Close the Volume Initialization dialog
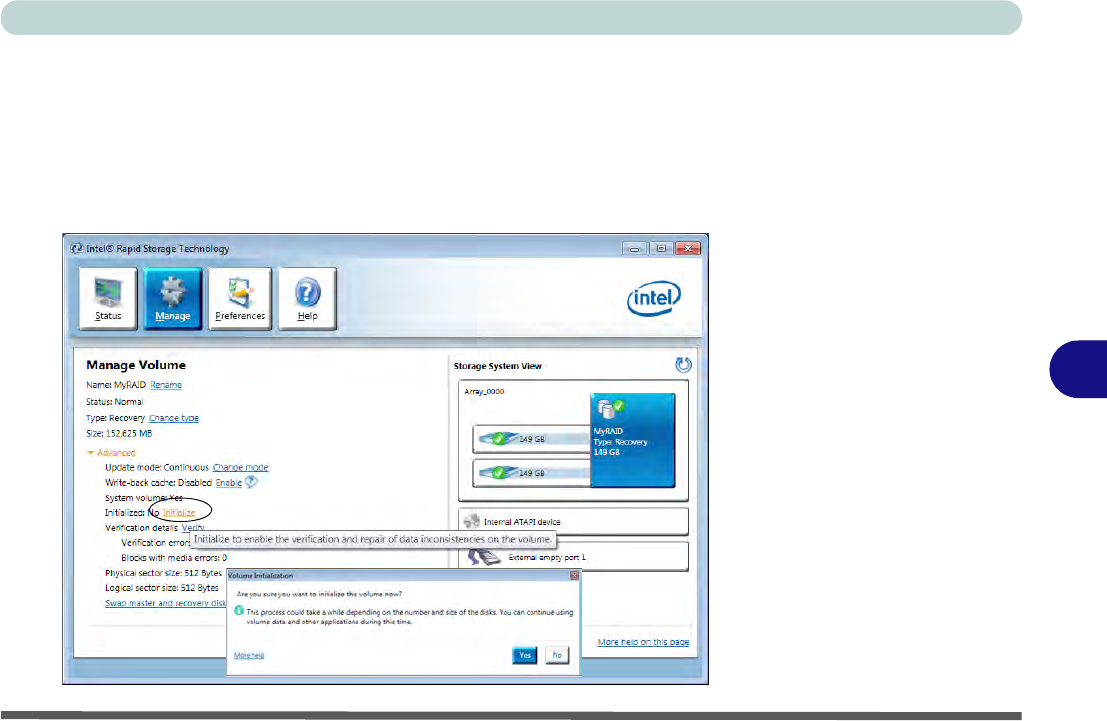The height and width of the screenshot is (721, 1107). pos(574,576)
